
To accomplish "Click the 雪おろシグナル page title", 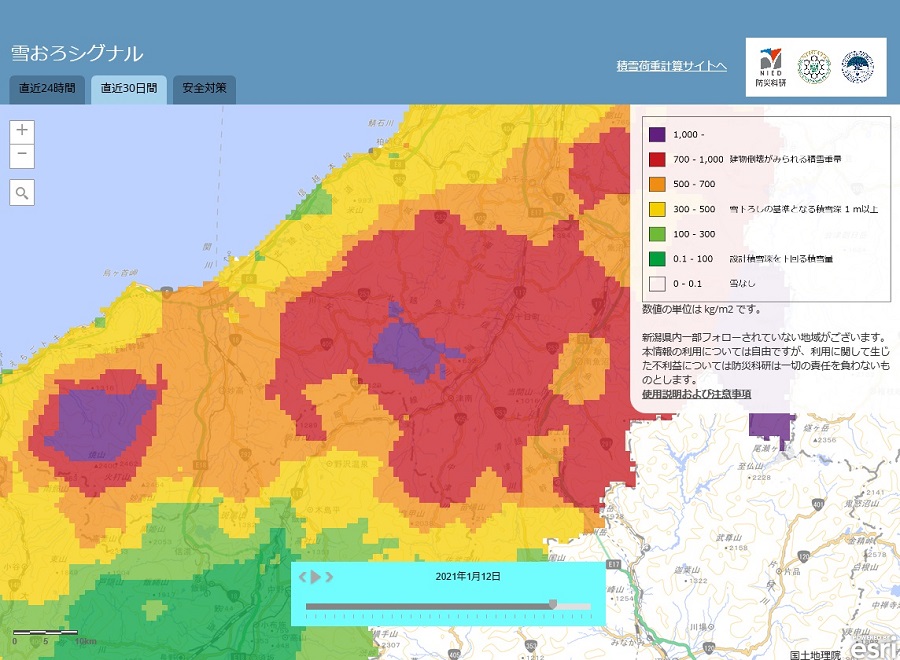I will 77,53.
